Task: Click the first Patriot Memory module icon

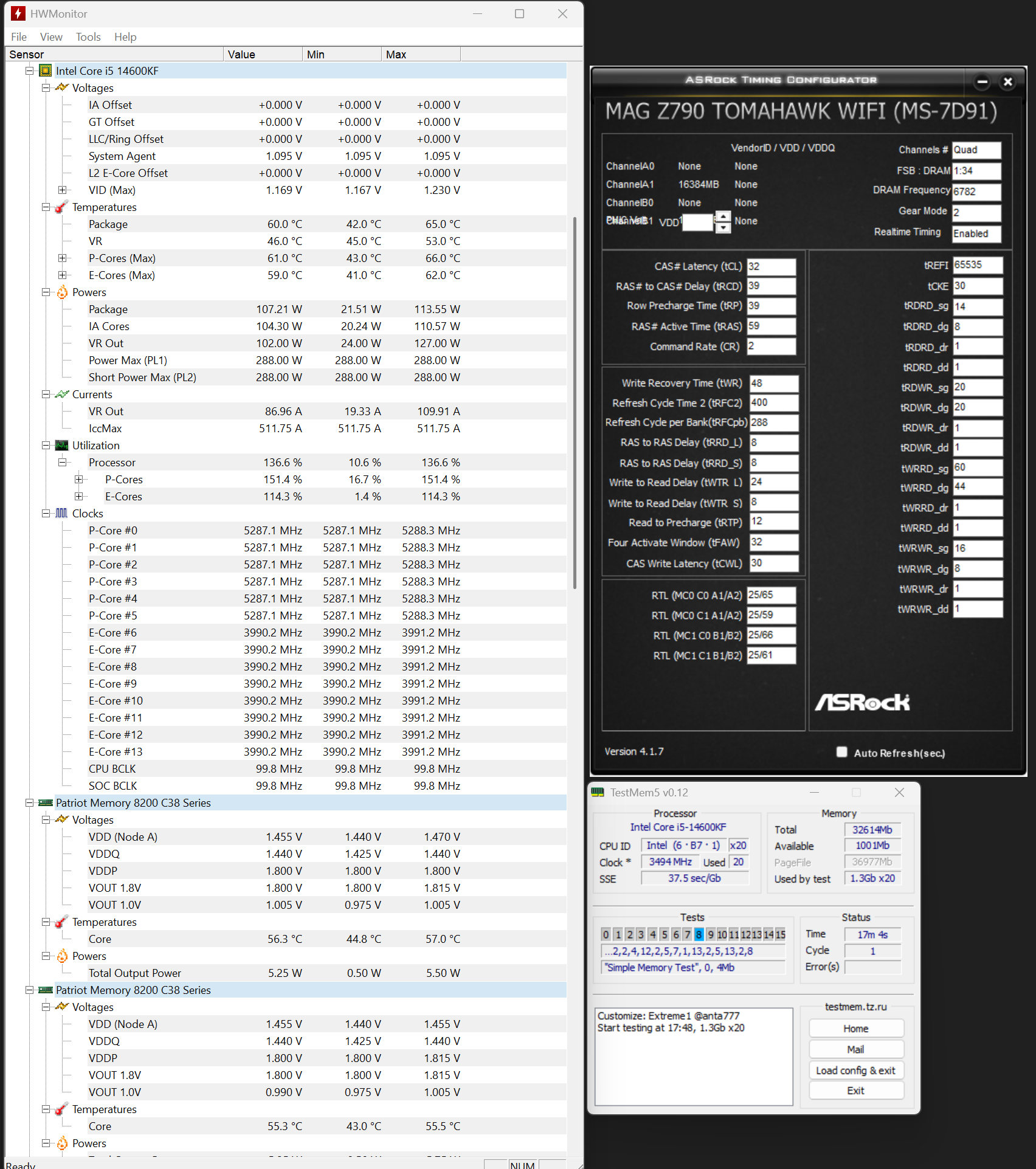Action: pos(46,803)
